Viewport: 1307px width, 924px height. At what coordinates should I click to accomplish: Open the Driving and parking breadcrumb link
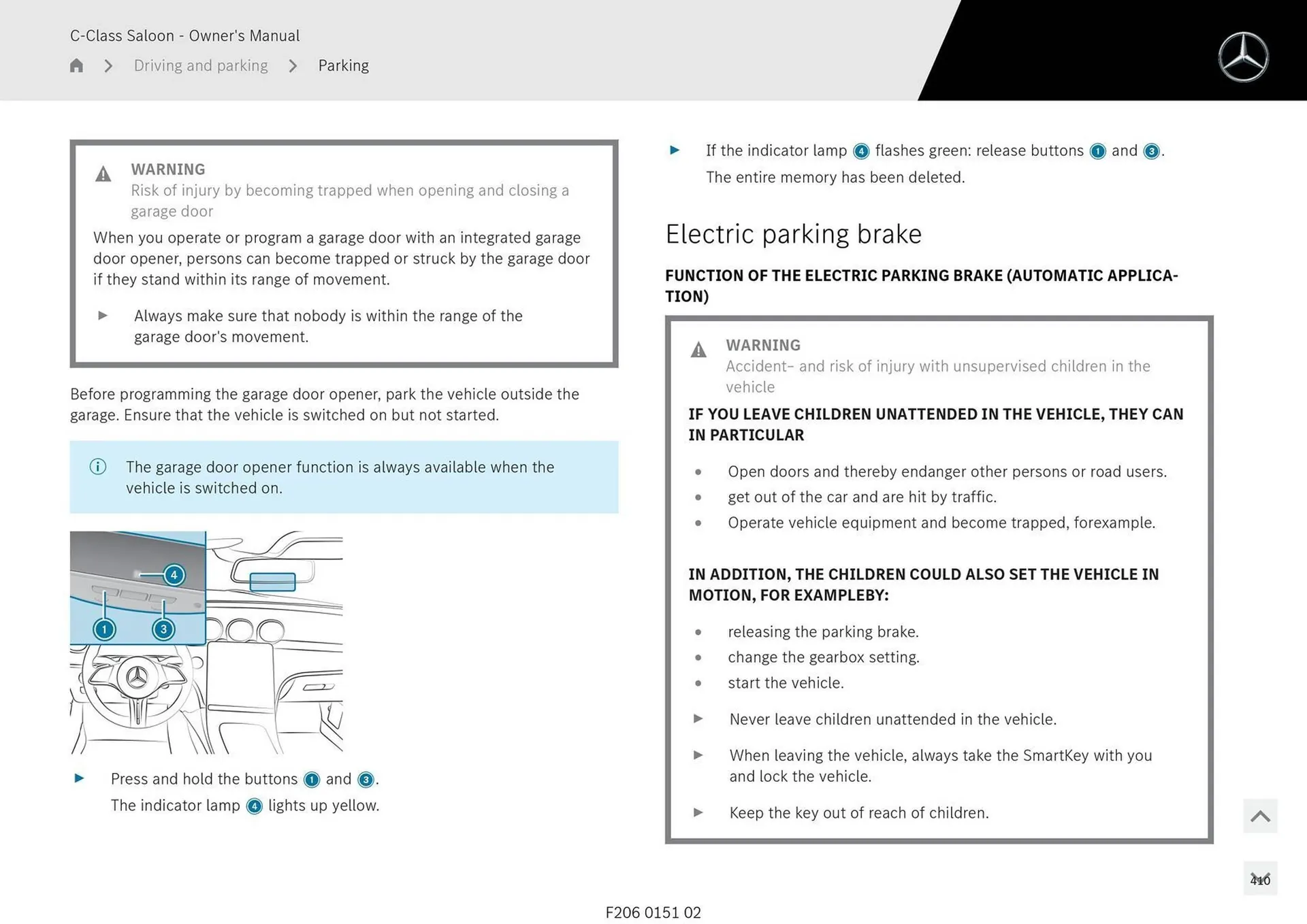point(200,65)
